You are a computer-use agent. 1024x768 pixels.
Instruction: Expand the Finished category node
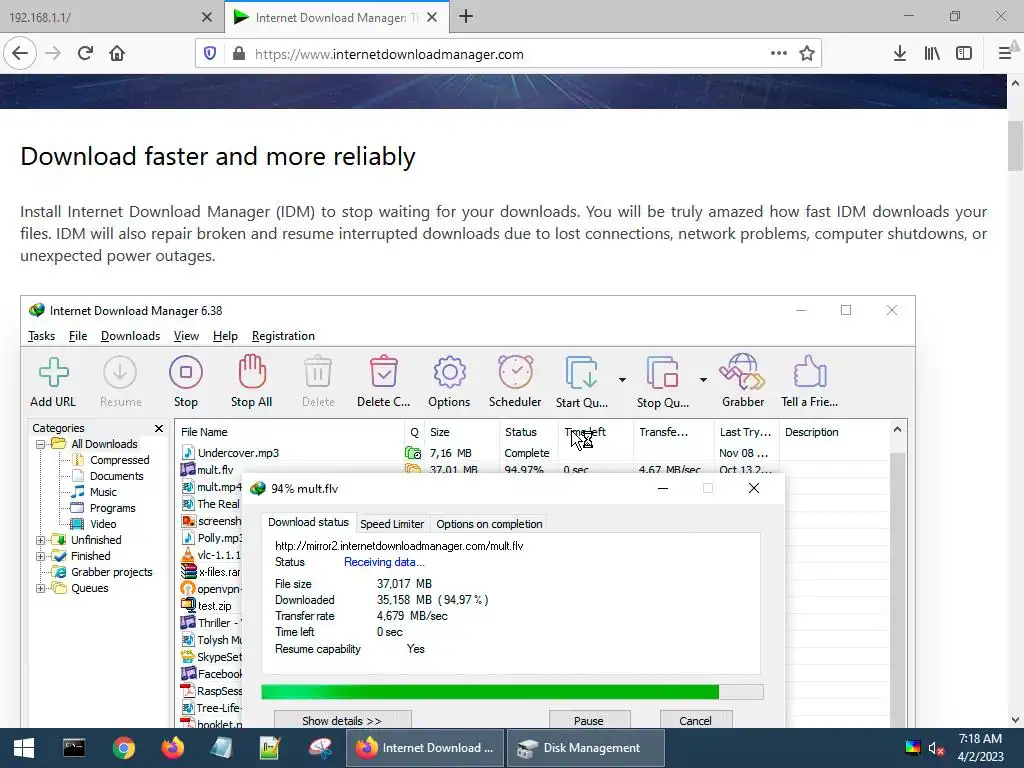click(40, 556)
